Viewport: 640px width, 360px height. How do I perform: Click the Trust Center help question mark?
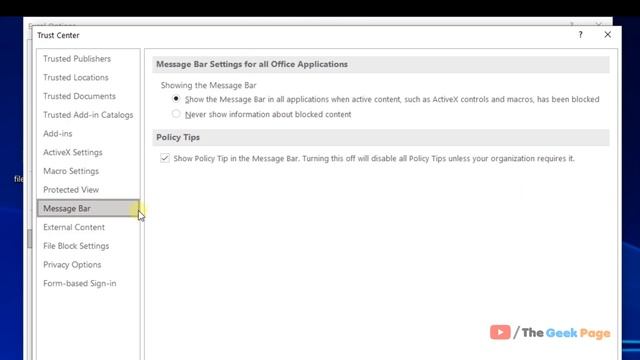(x=580, y=35)
